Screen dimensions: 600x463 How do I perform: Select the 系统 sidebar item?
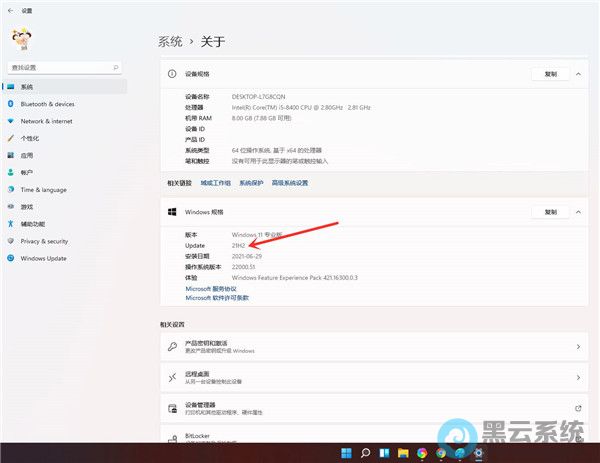[x=65, y=87]
